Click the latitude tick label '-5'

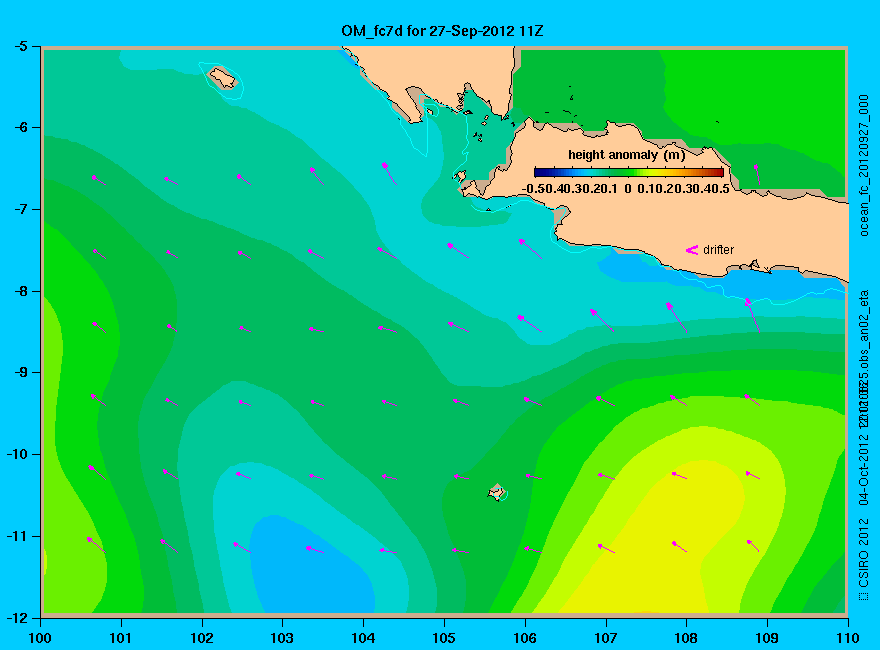(20, 46)
